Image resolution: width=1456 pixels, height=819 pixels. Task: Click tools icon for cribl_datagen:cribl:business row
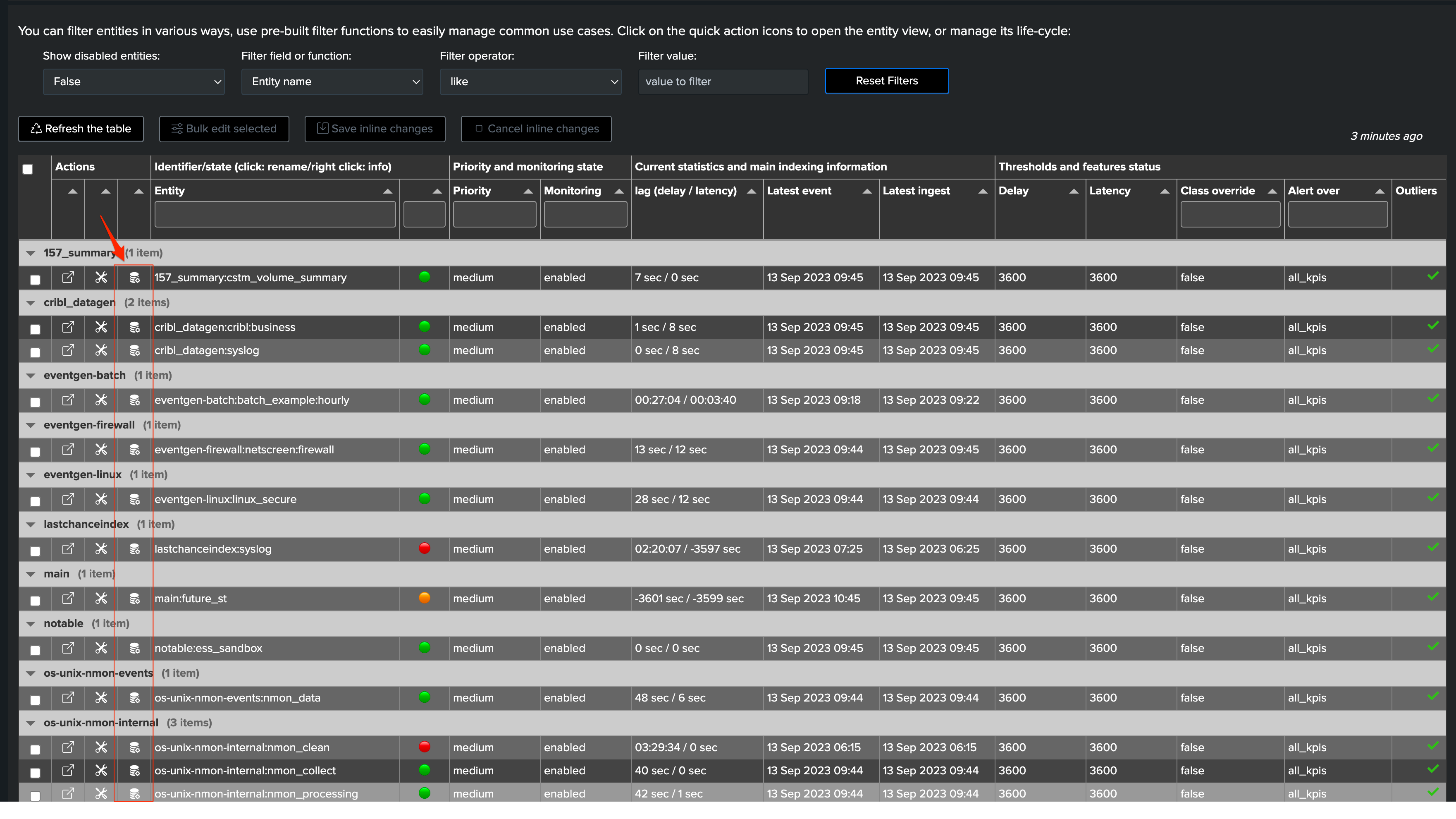101,327
